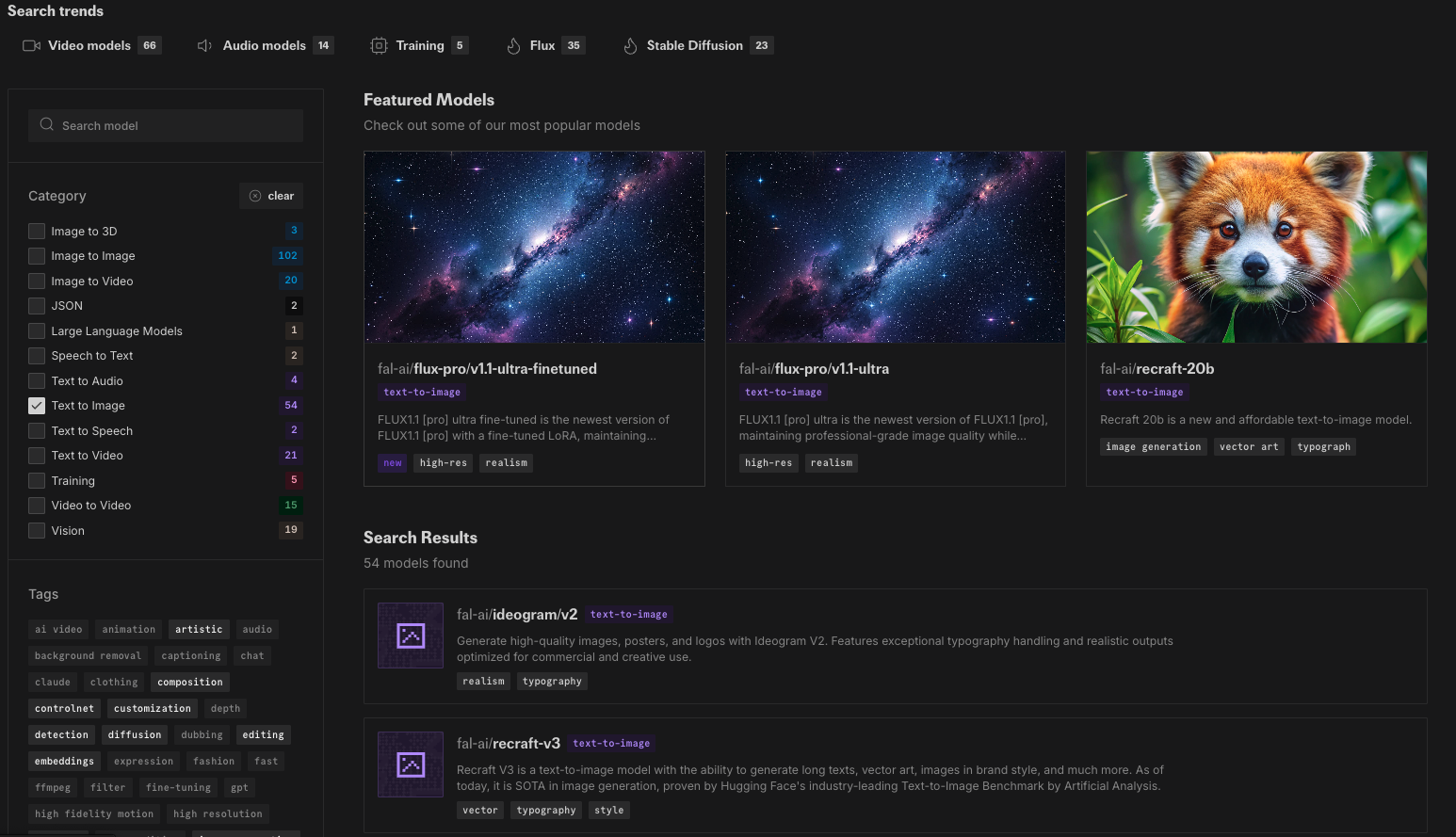Uncheck the Text to Image category
The height and width of the screenshot is (837, 1456).
tap(37, 406)
